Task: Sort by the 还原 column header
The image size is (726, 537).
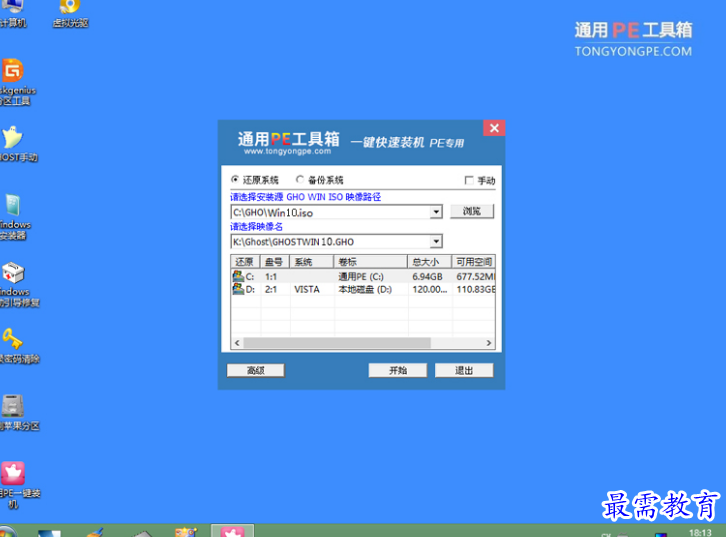Action: [x=245, y=262]
